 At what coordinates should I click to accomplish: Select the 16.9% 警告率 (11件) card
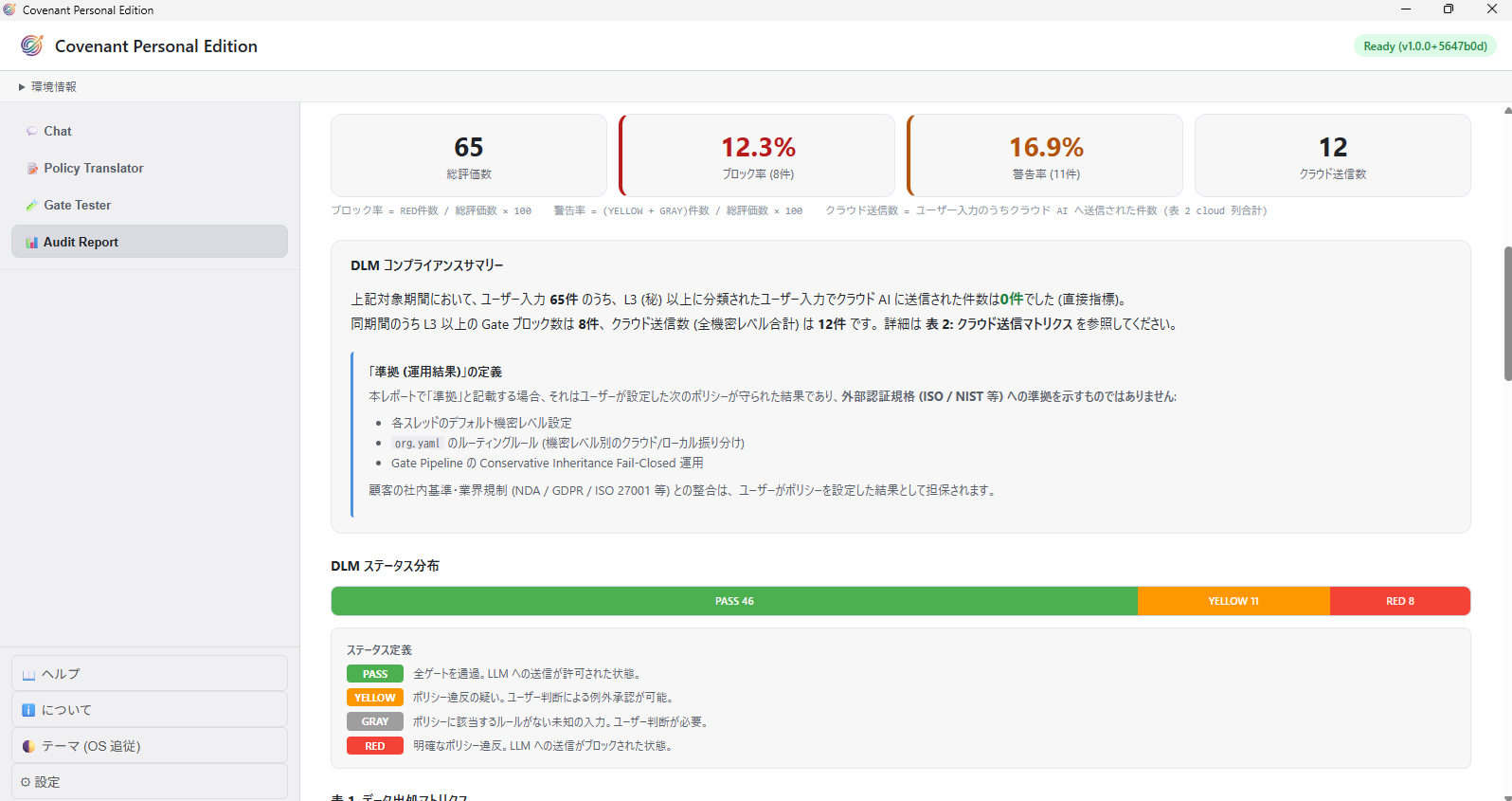[1045, 155]
